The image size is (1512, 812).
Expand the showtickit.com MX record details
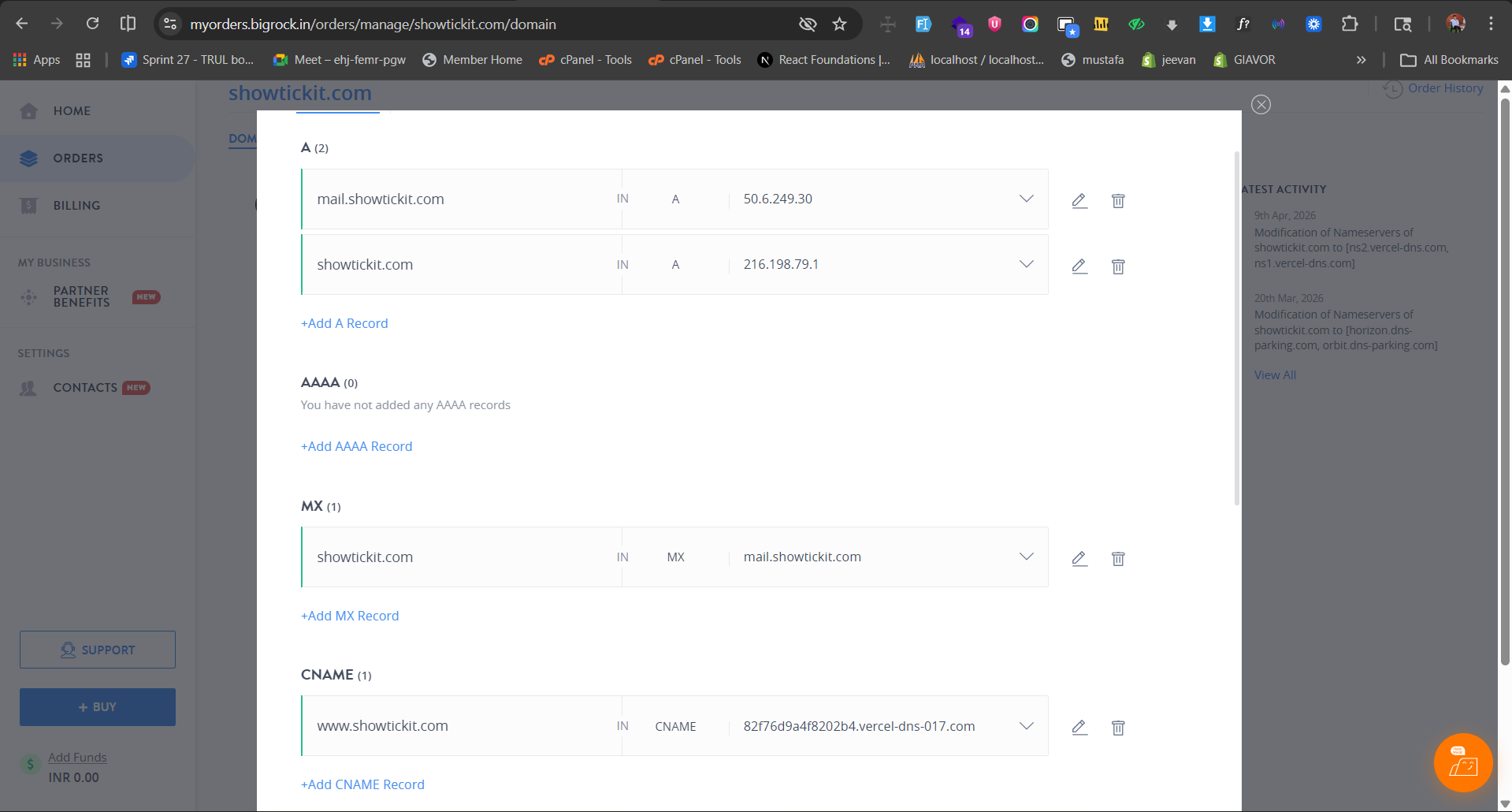[1026, 557]
